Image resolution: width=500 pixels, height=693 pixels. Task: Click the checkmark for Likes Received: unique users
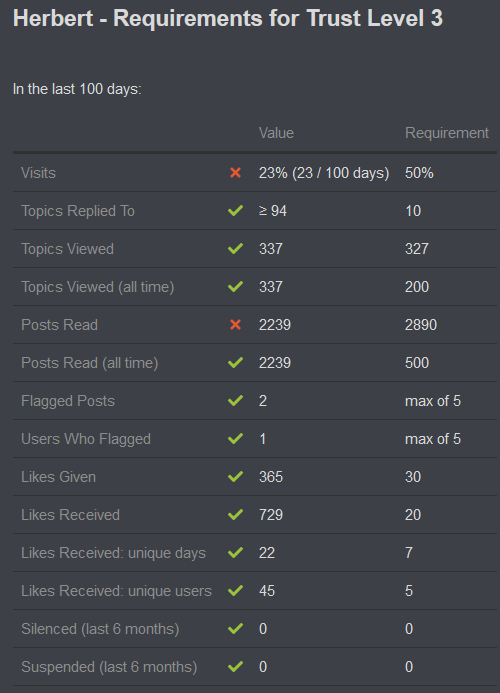coord(235,591)
